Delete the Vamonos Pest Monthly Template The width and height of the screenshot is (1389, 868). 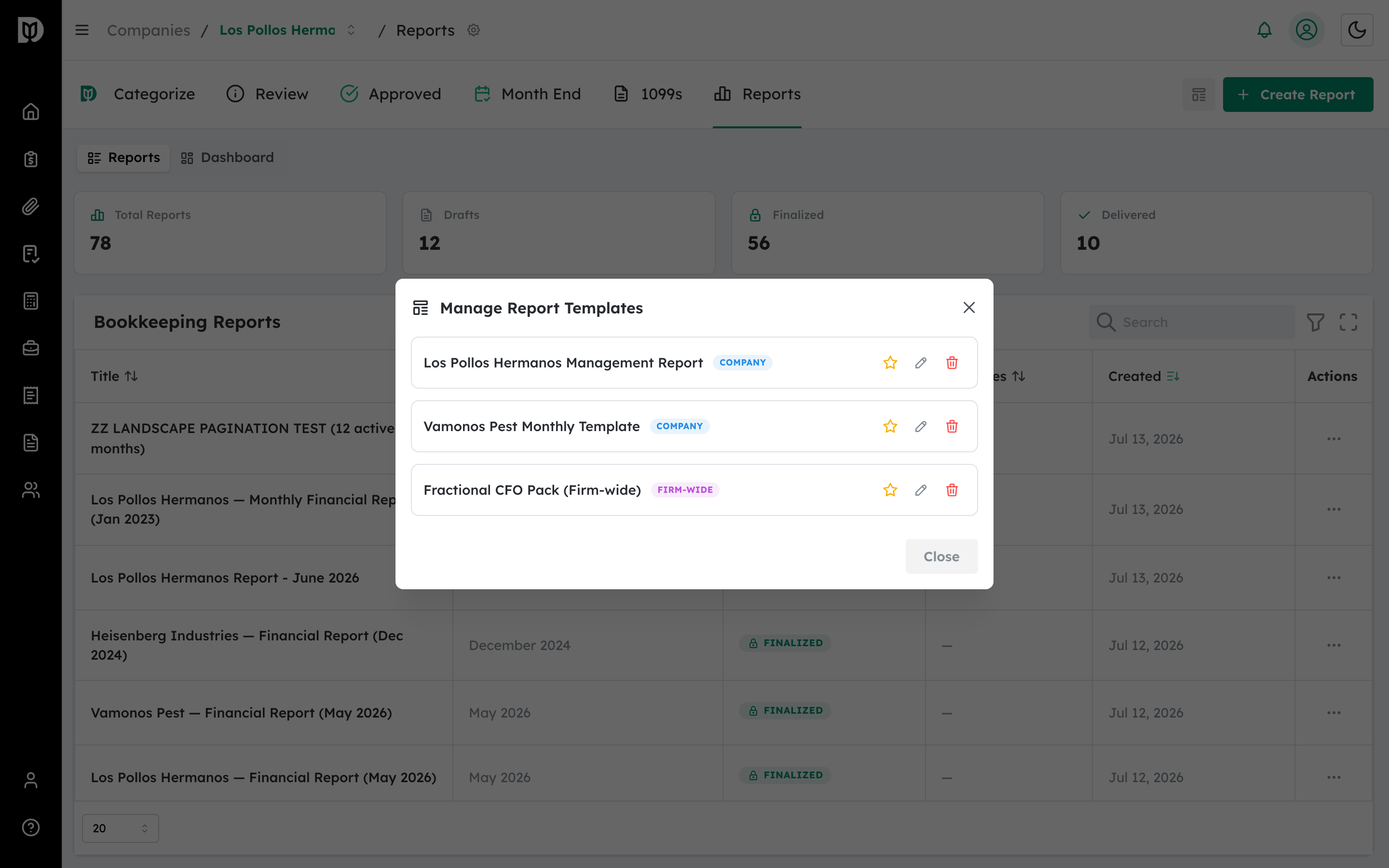coord(952,427)
